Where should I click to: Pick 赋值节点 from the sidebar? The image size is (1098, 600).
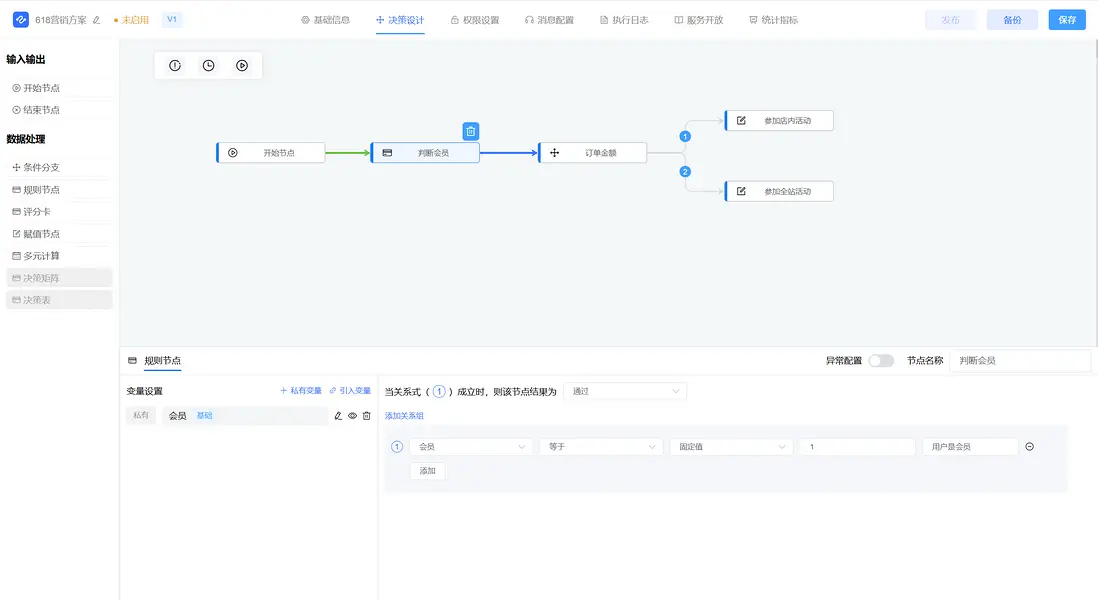pyautogui.click(x=59, y=234)
